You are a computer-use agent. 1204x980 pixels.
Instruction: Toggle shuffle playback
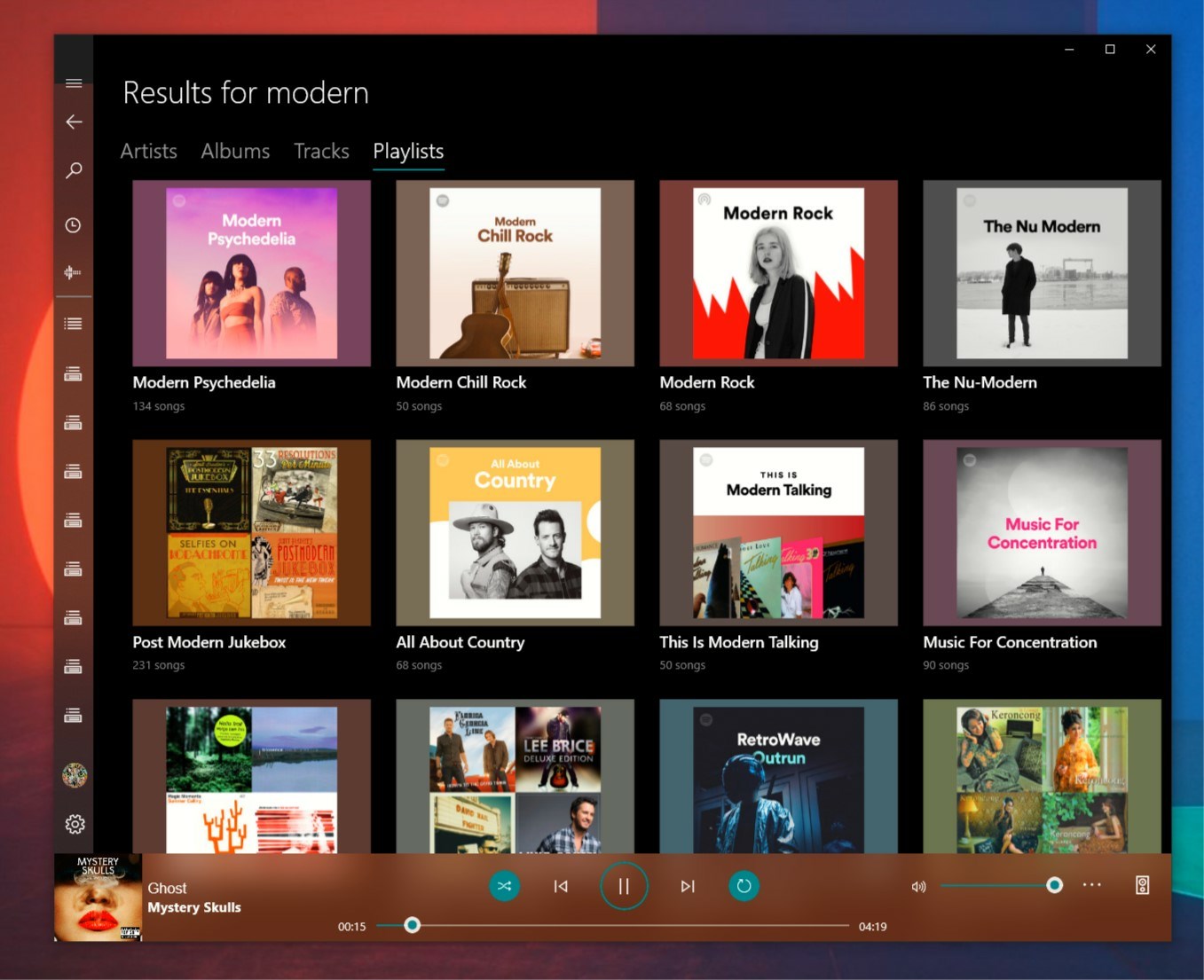click(505, 886)
